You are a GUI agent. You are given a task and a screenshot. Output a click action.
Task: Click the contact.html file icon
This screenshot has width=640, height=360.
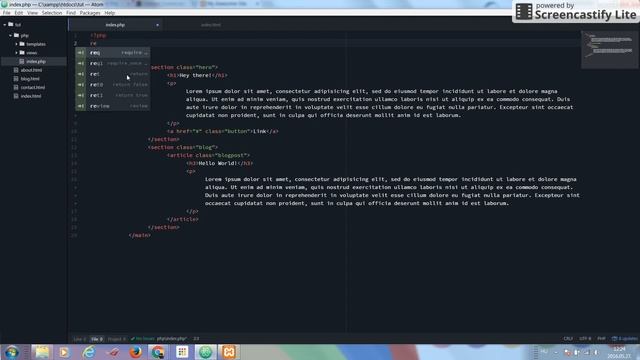point(16,87)
